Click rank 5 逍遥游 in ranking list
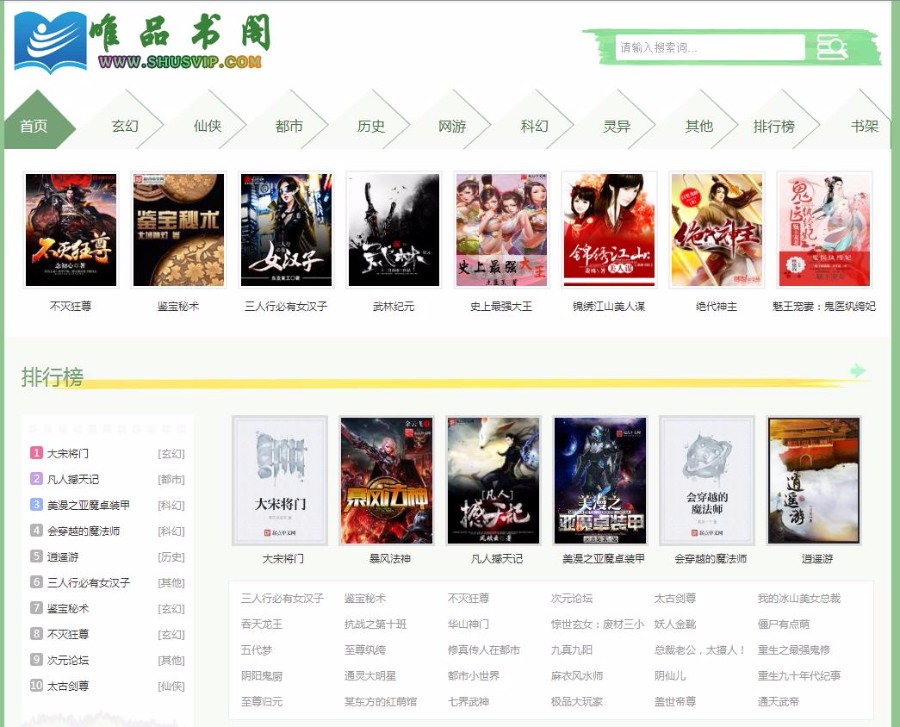The width and height of the screenshot is (900, 727). point(63,557)
